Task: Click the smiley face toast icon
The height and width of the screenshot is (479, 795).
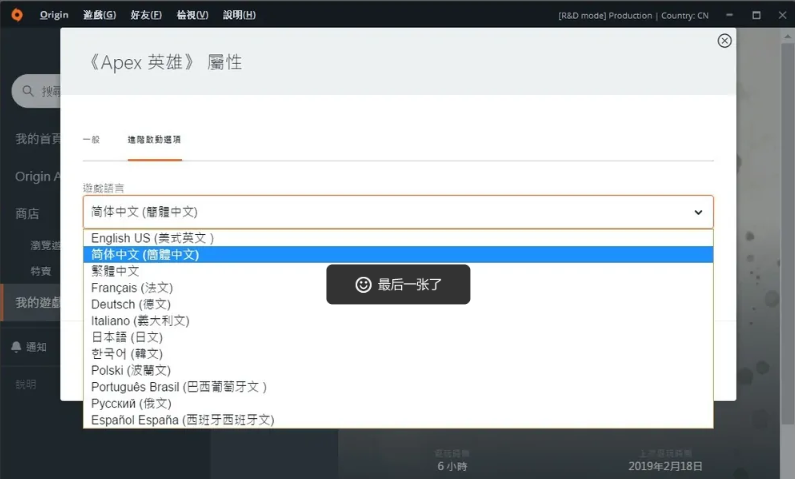Action: (x=363, y=285)
